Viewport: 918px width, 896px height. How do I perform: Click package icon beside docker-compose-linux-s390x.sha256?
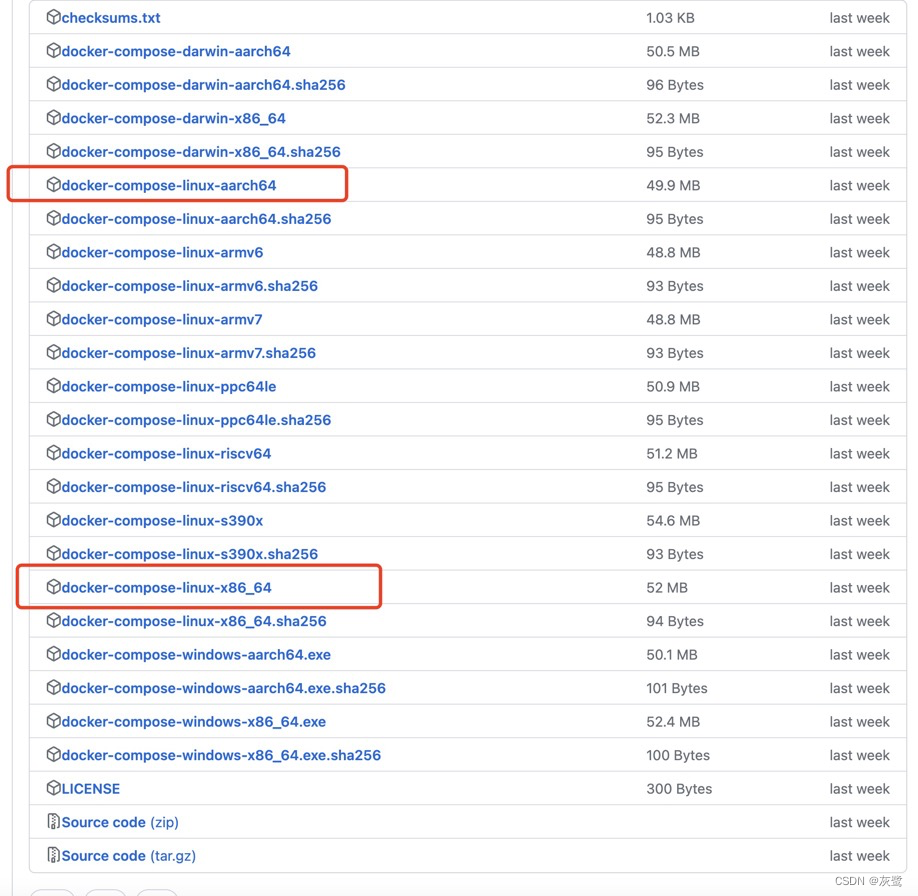pos(53,553)
